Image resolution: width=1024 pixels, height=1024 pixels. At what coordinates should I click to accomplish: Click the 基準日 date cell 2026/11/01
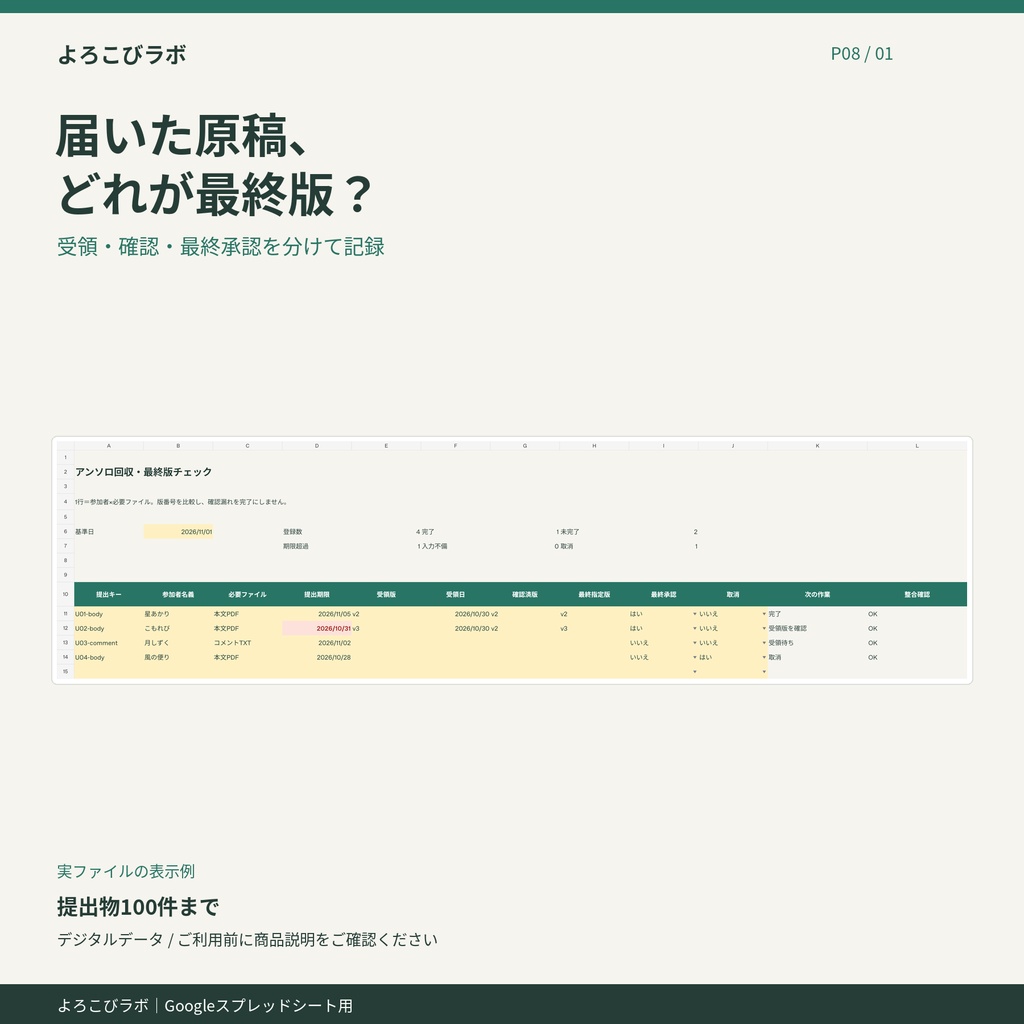(178, 532)
